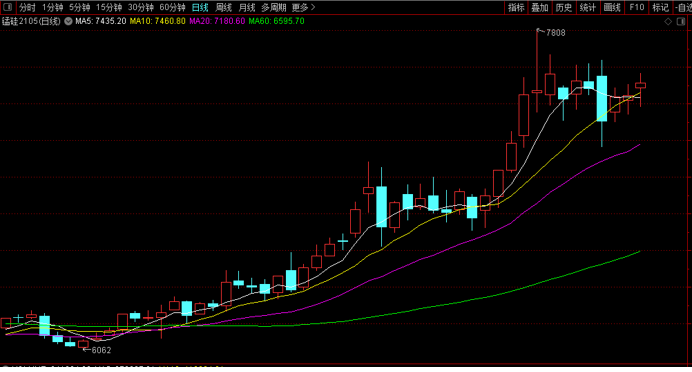The width and height of the screenshot is (692, 372).
Task: Select the 1分钟 period tab
Action: point(52,8)
